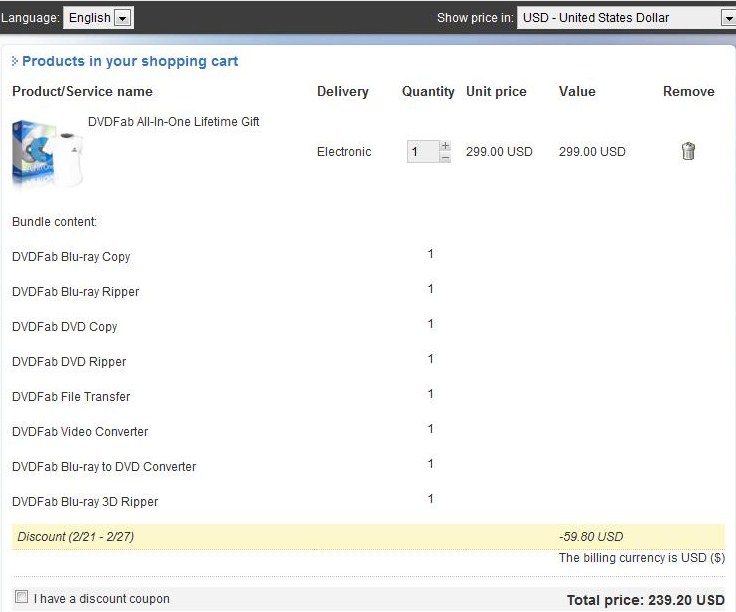This screenshot has height=612, width=736.
Task: Click the DVDFab product box thumbnail
Action: pos(47,154)
